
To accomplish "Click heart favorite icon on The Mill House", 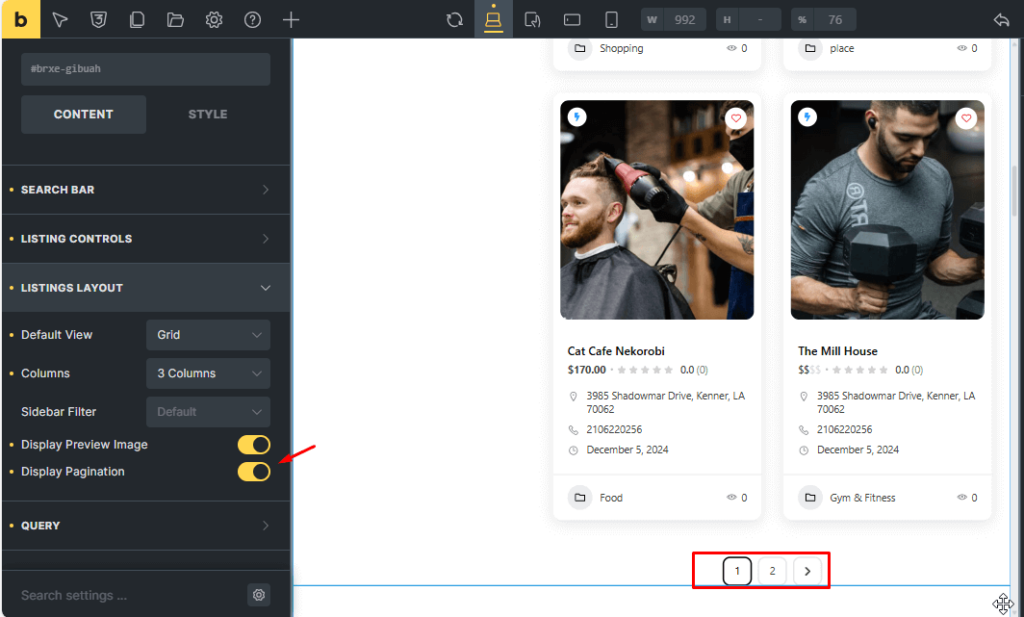I will [x=966, y=118].
